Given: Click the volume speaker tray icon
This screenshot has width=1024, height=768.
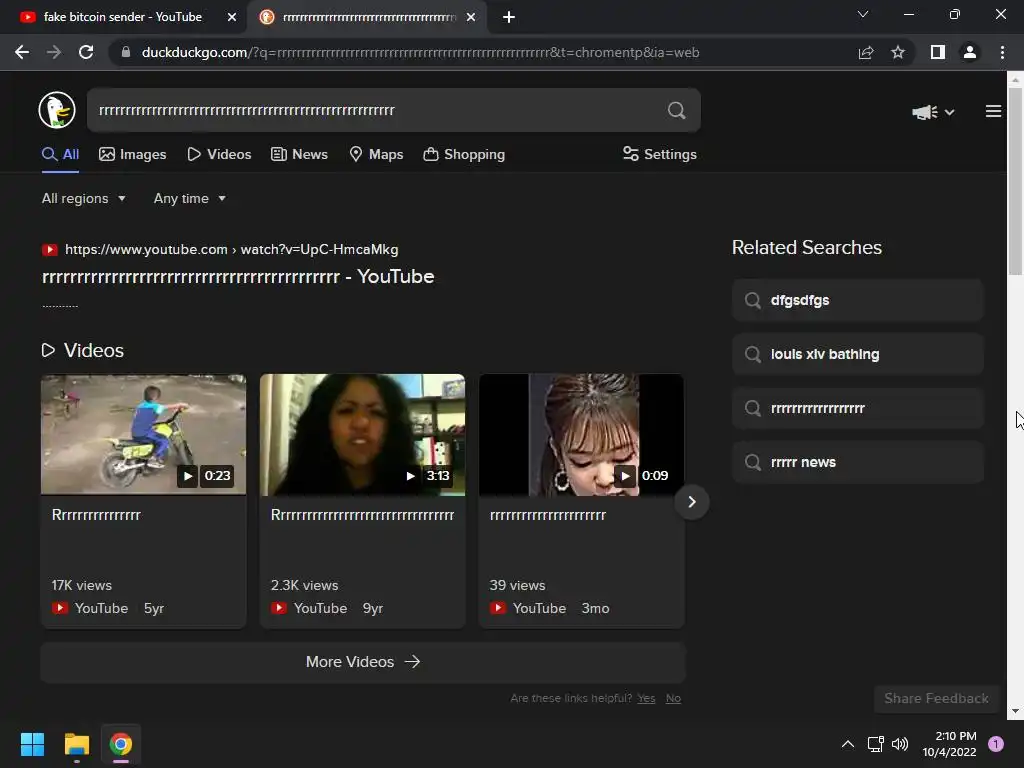Looking at the screenshot, I should 900,744.
